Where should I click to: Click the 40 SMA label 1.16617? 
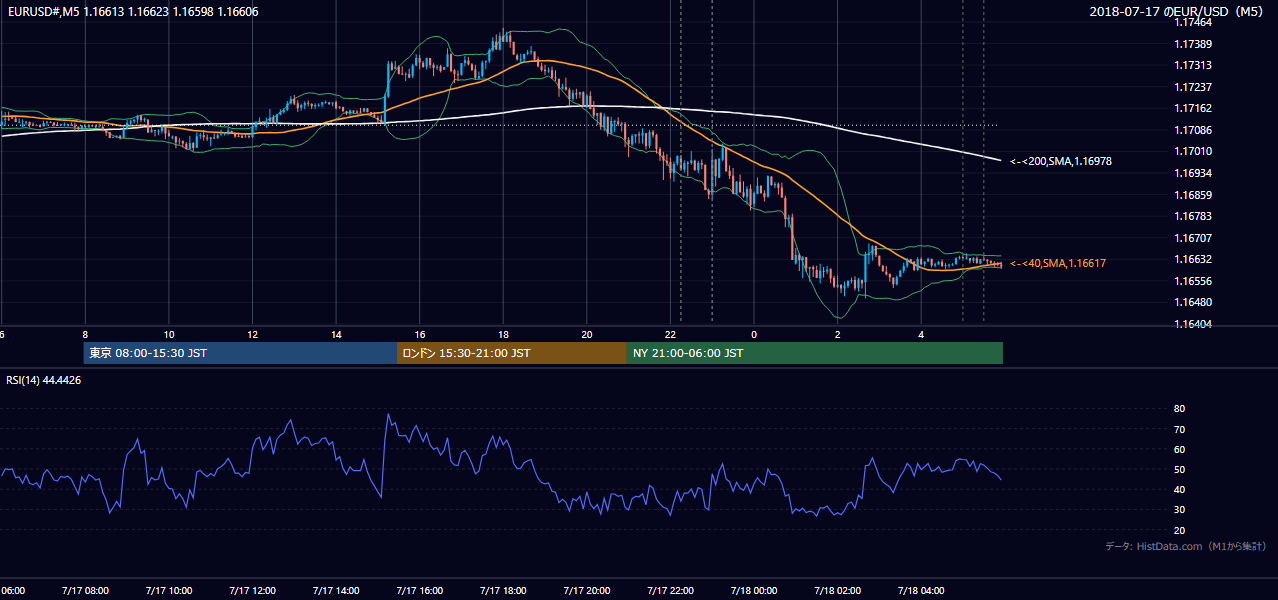pos(1057,263)
